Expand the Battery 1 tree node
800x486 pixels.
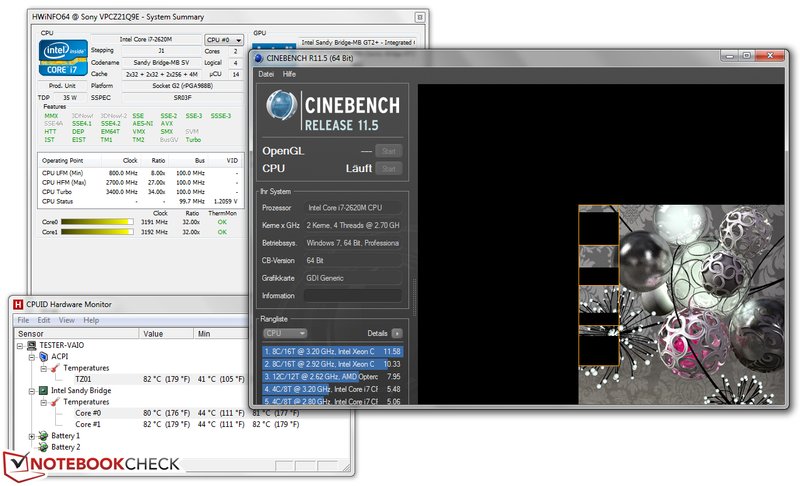point(32,436)
